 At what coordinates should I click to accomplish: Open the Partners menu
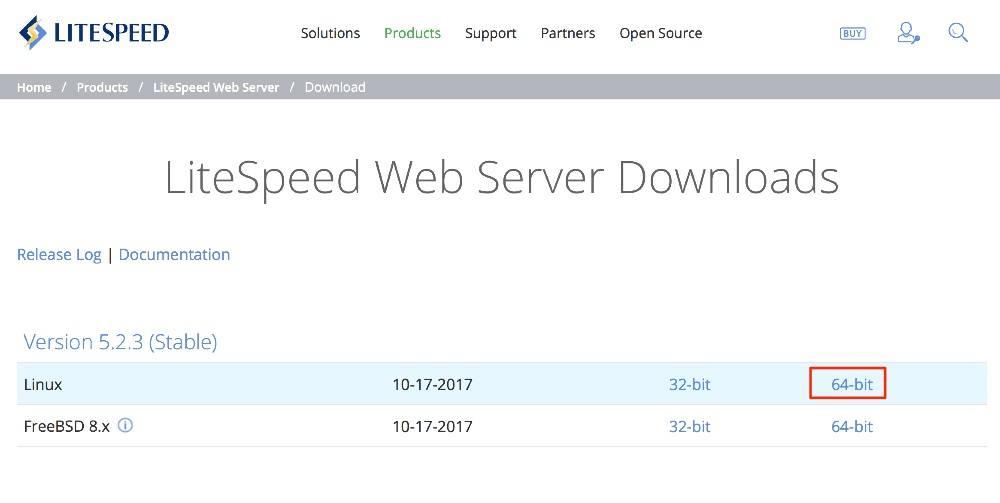tap(568, 33)
